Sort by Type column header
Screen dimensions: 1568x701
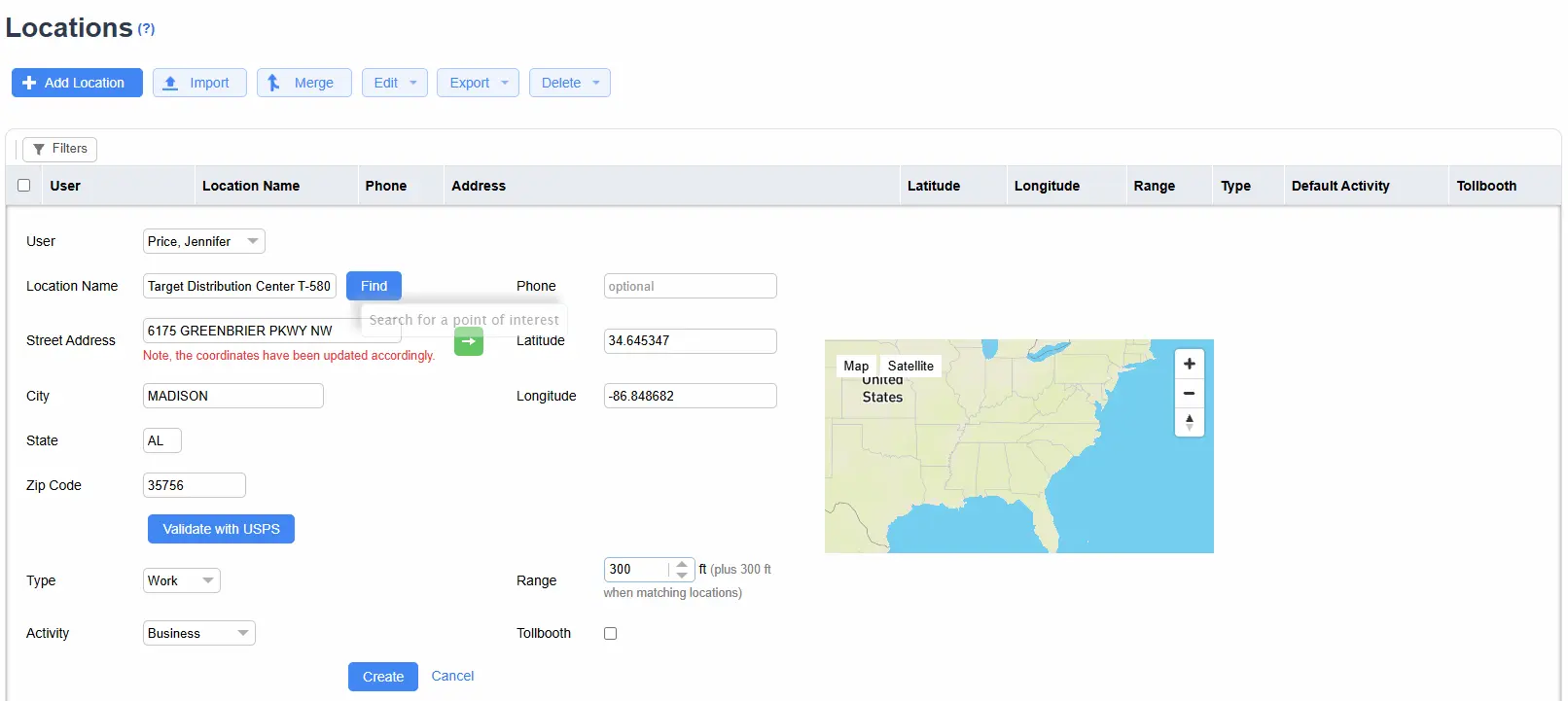[1236, 186]
